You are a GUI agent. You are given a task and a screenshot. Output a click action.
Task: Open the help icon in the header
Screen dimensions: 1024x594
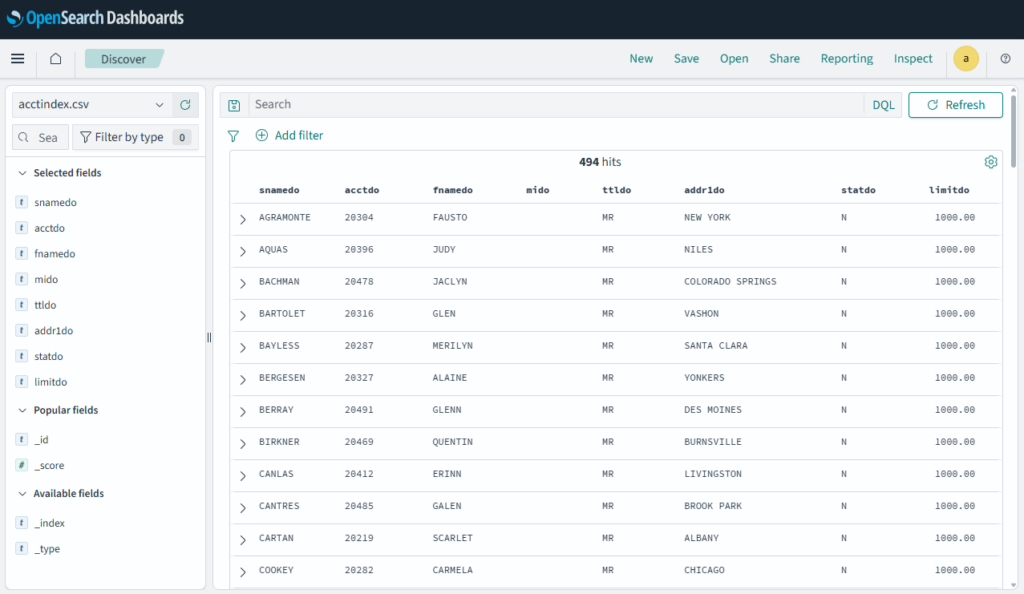click(1005, 59)
